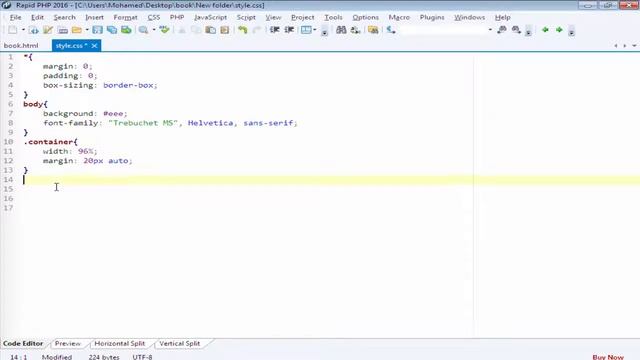640x360 pixels.
Task: Open the Format menu
Action: [x=125, y=18]
